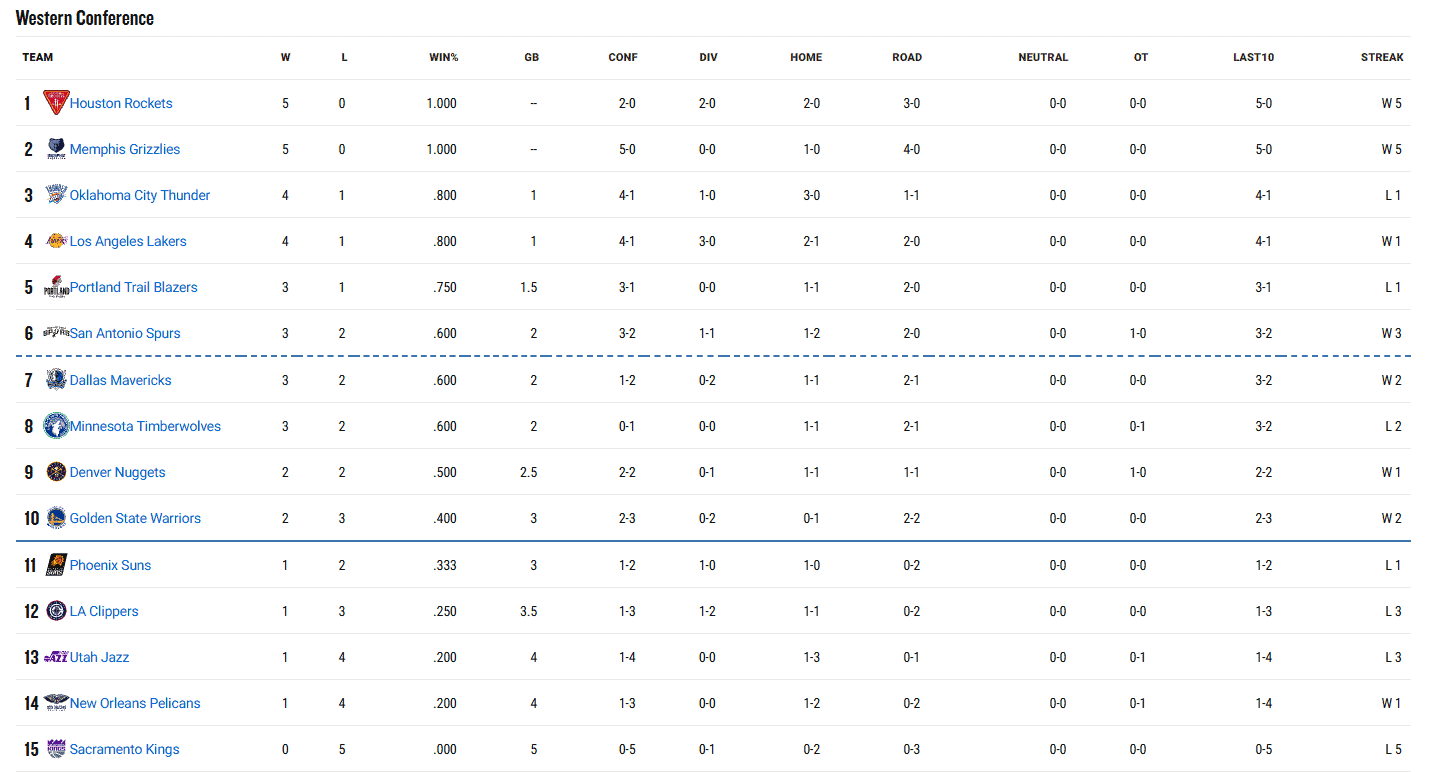
Task: Select the Dallas Mavericks link
Action: (x=121, y=380)
